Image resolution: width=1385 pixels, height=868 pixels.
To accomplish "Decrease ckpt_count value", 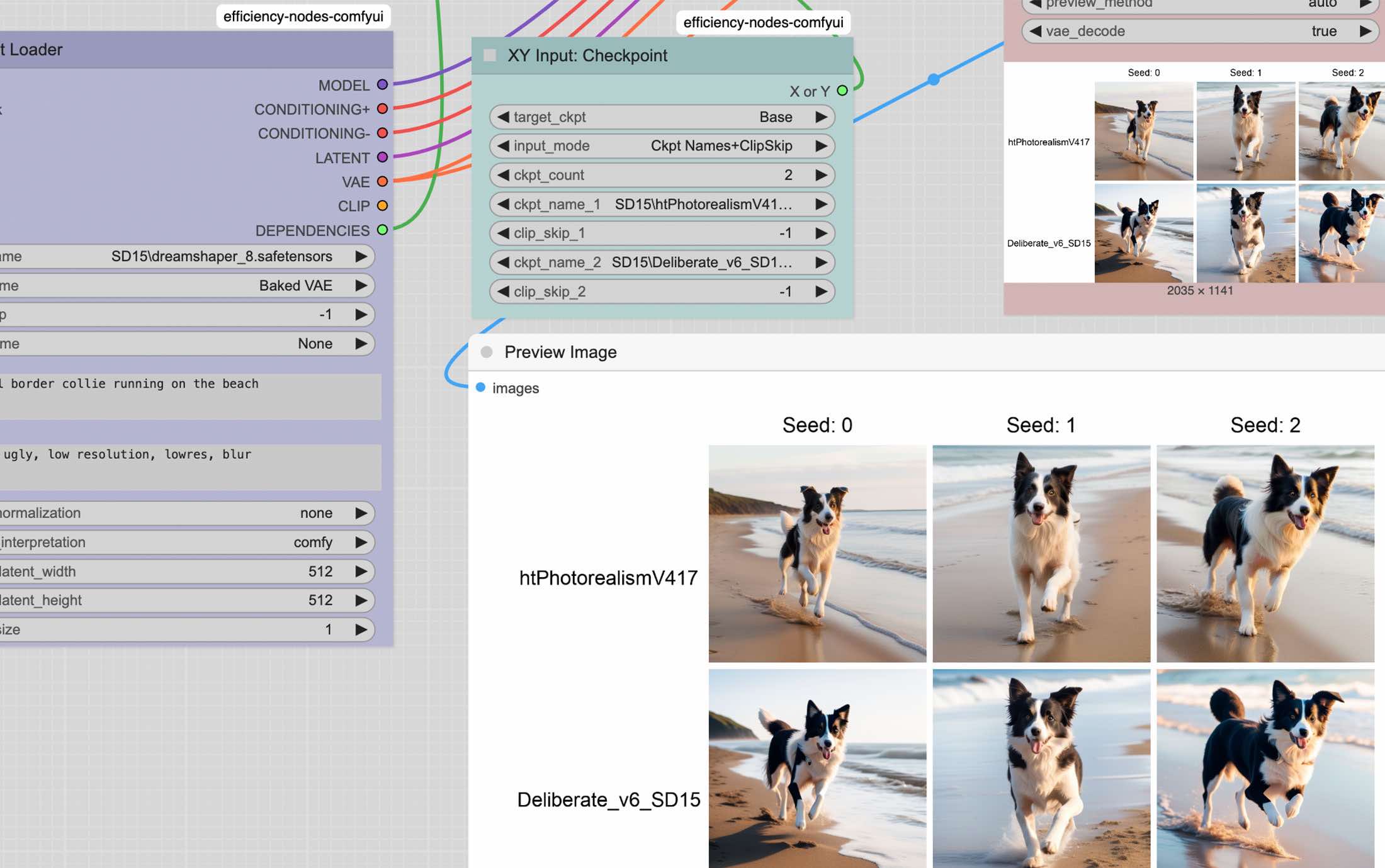I will click(x=503, y=175).
